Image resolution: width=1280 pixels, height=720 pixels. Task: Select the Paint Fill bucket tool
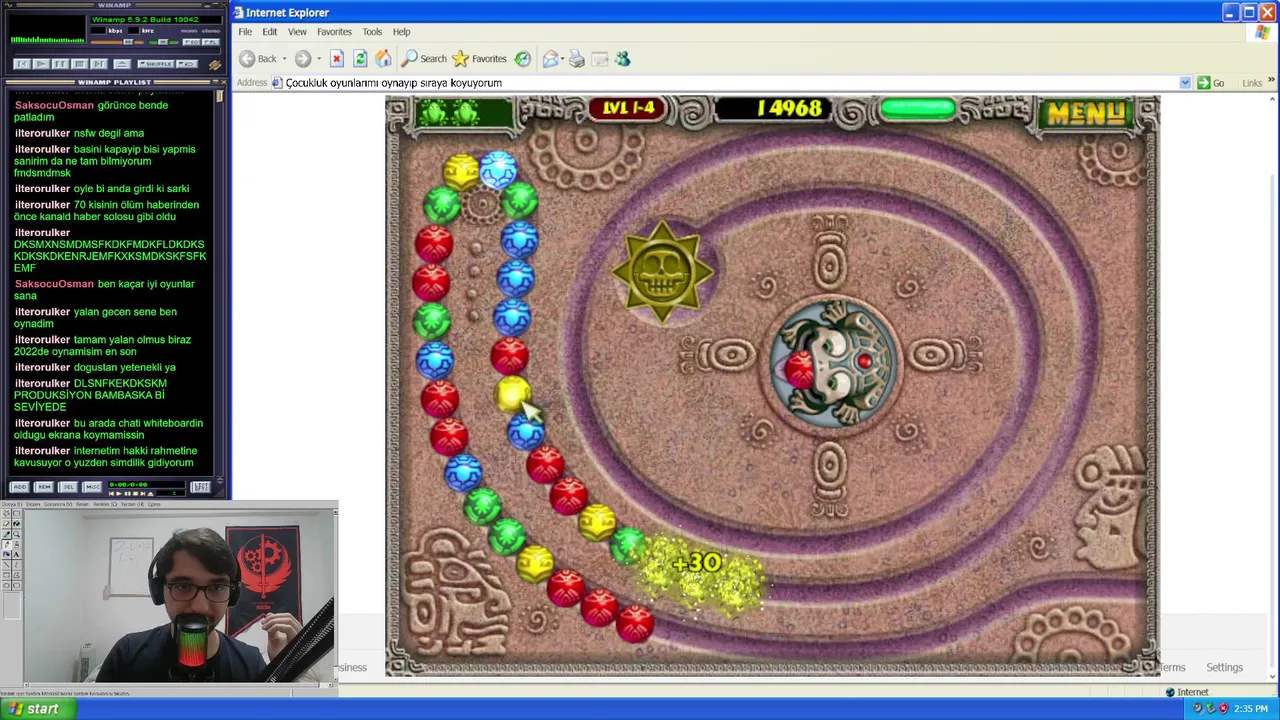point(17,524)
